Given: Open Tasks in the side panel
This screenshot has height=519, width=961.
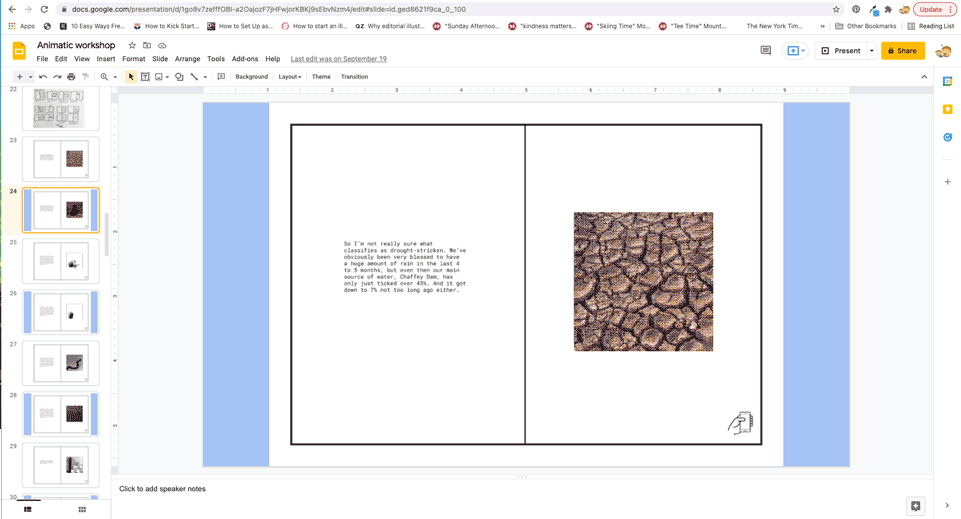Looking at the screenshot, I should pyautogui.click(x=948, y=137).
